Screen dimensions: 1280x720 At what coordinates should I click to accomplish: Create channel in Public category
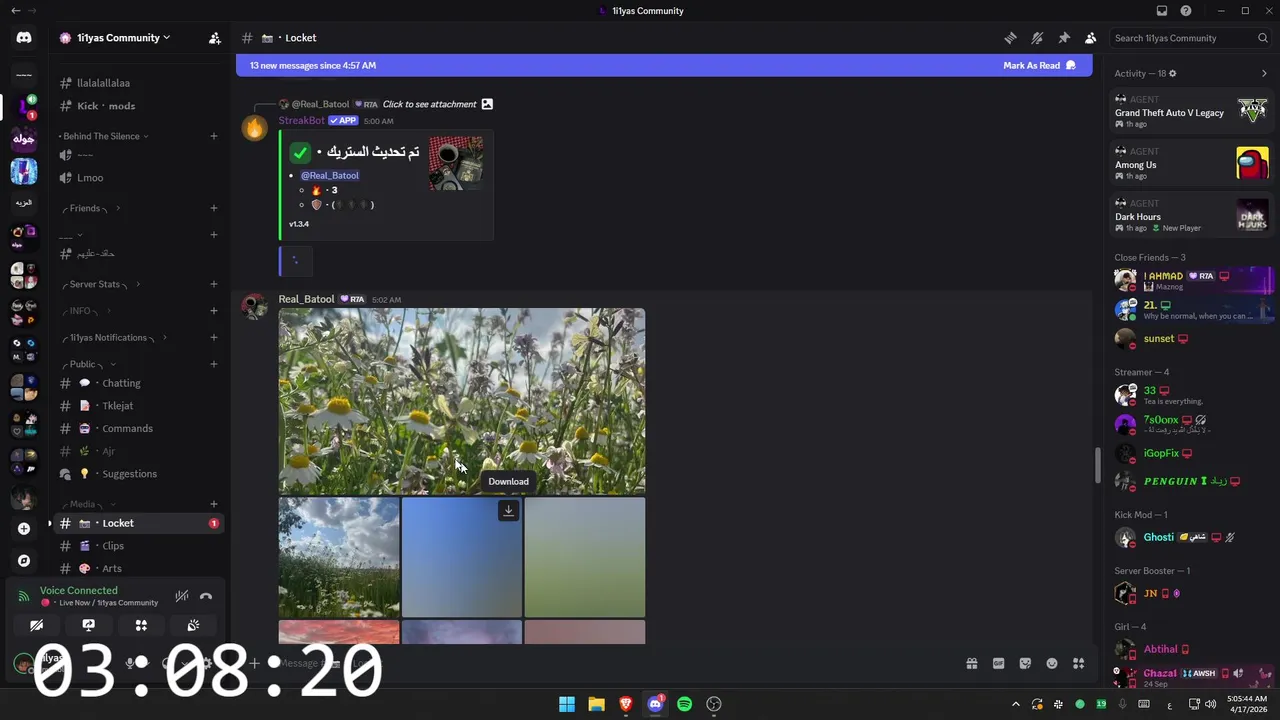[x=214, y=364]
